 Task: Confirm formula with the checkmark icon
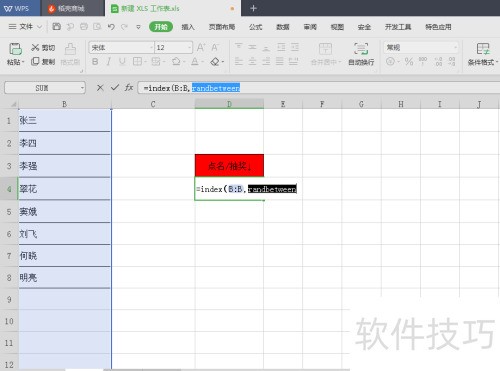tap(115, 88)
